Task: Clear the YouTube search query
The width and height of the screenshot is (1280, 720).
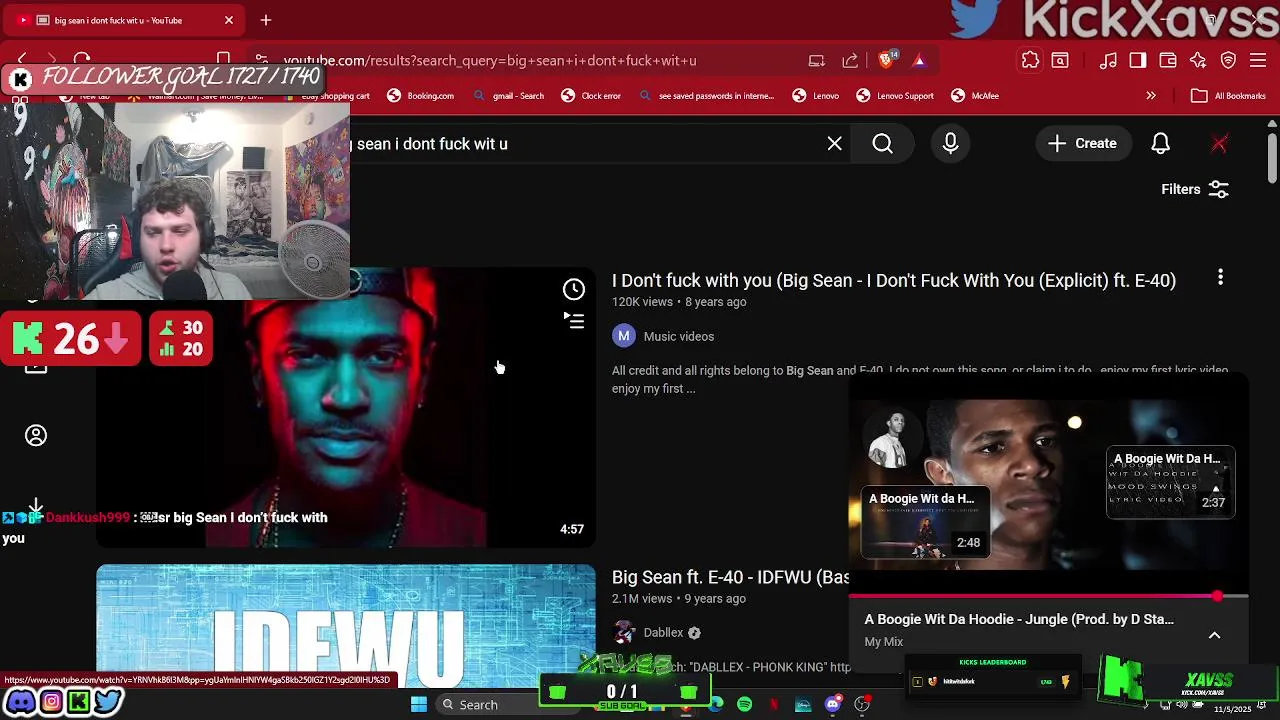Action: (x=835, y=143)
